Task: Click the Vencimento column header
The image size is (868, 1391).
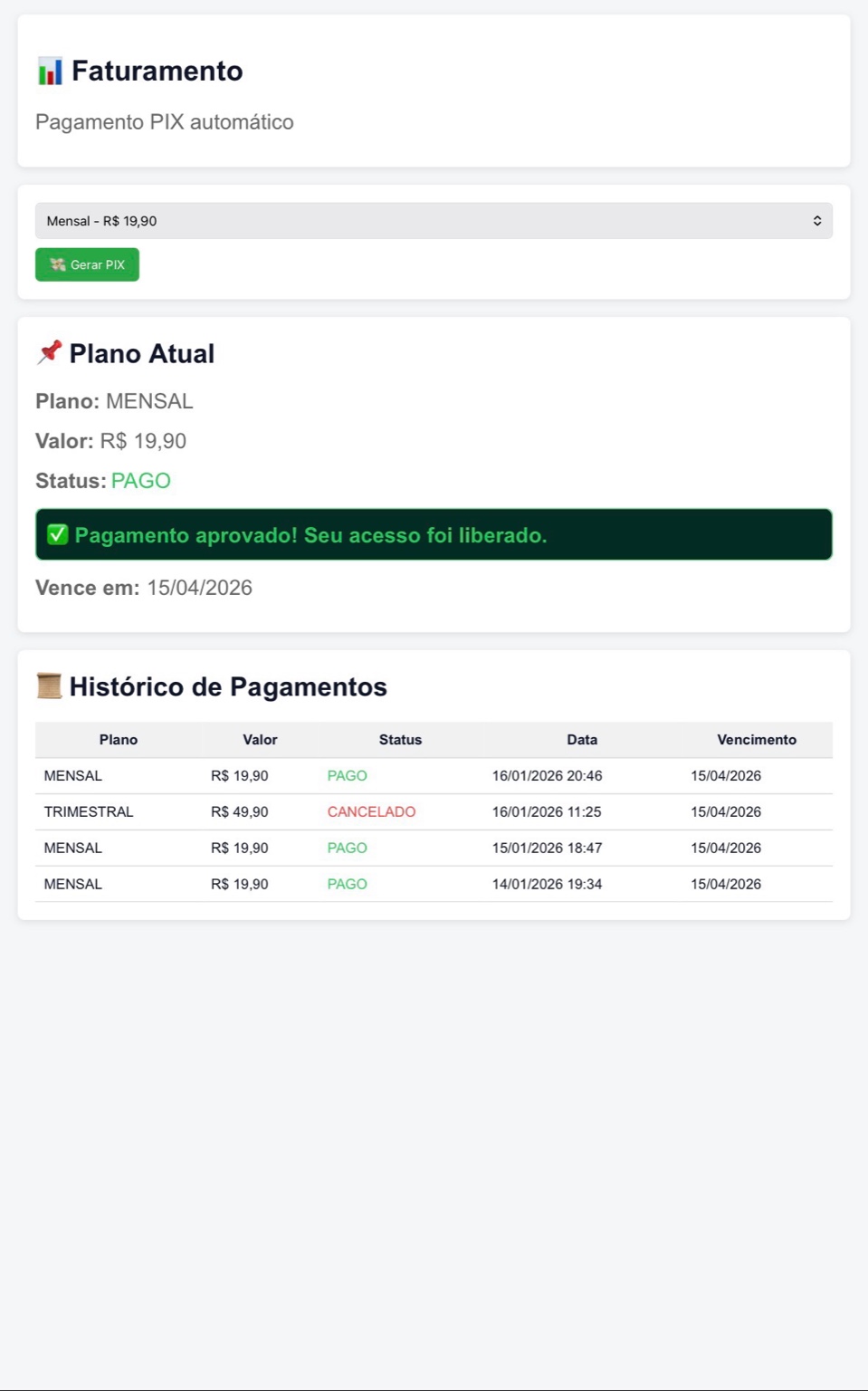Action: 757,740
